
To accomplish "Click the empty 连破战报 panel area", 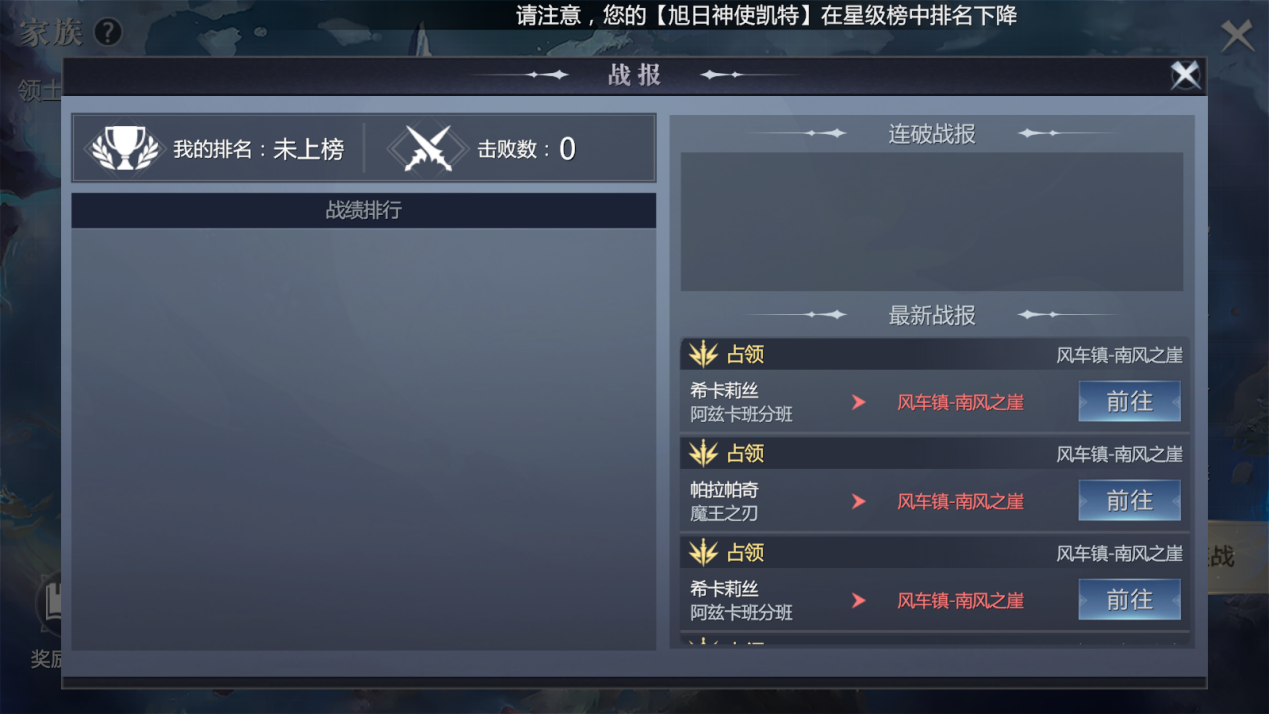I will tap(932, 221).
